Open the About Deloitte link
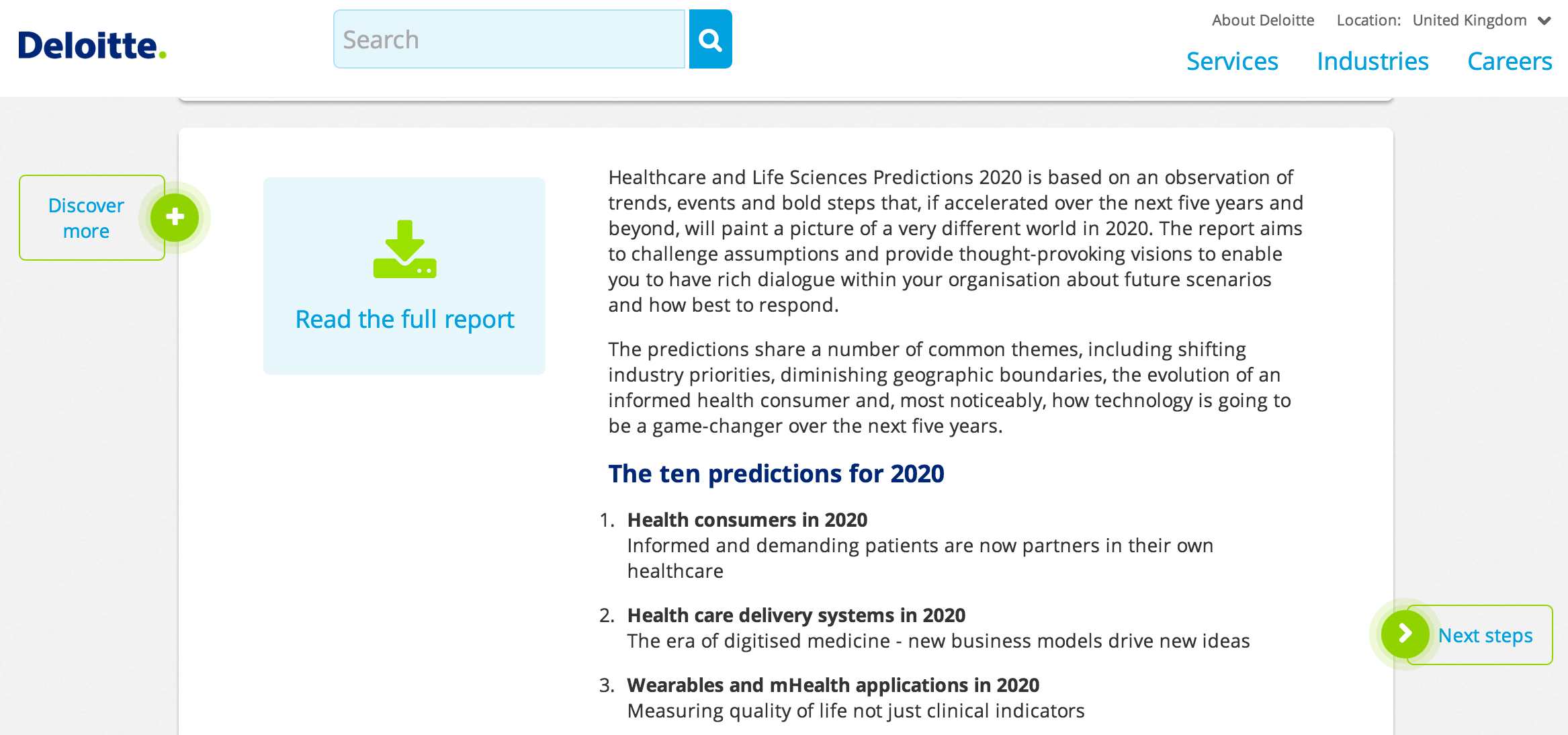Viewport: 1568px width, 735px height. [1263, 20]
